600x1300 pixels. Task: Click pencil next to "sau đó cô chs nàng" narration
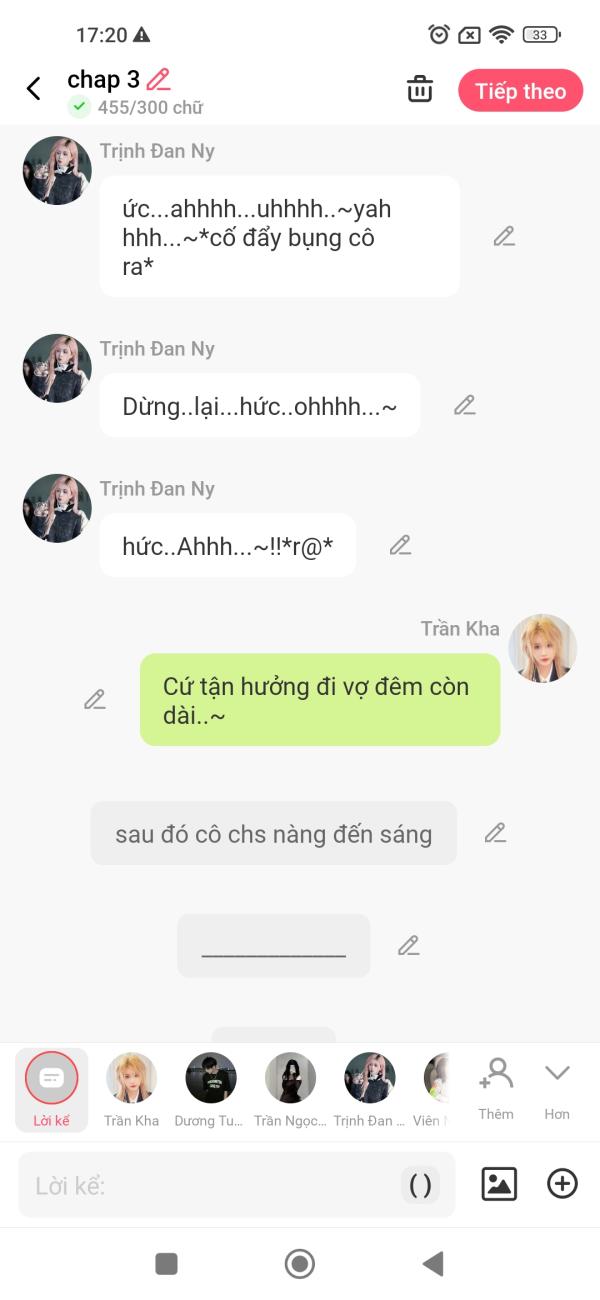pos(495,833)
